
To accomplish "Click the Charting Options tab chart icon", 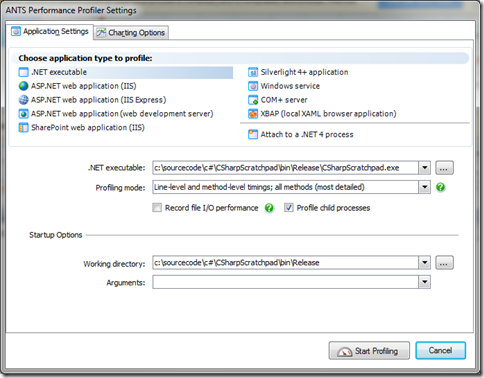I will [x=101, y=33].
